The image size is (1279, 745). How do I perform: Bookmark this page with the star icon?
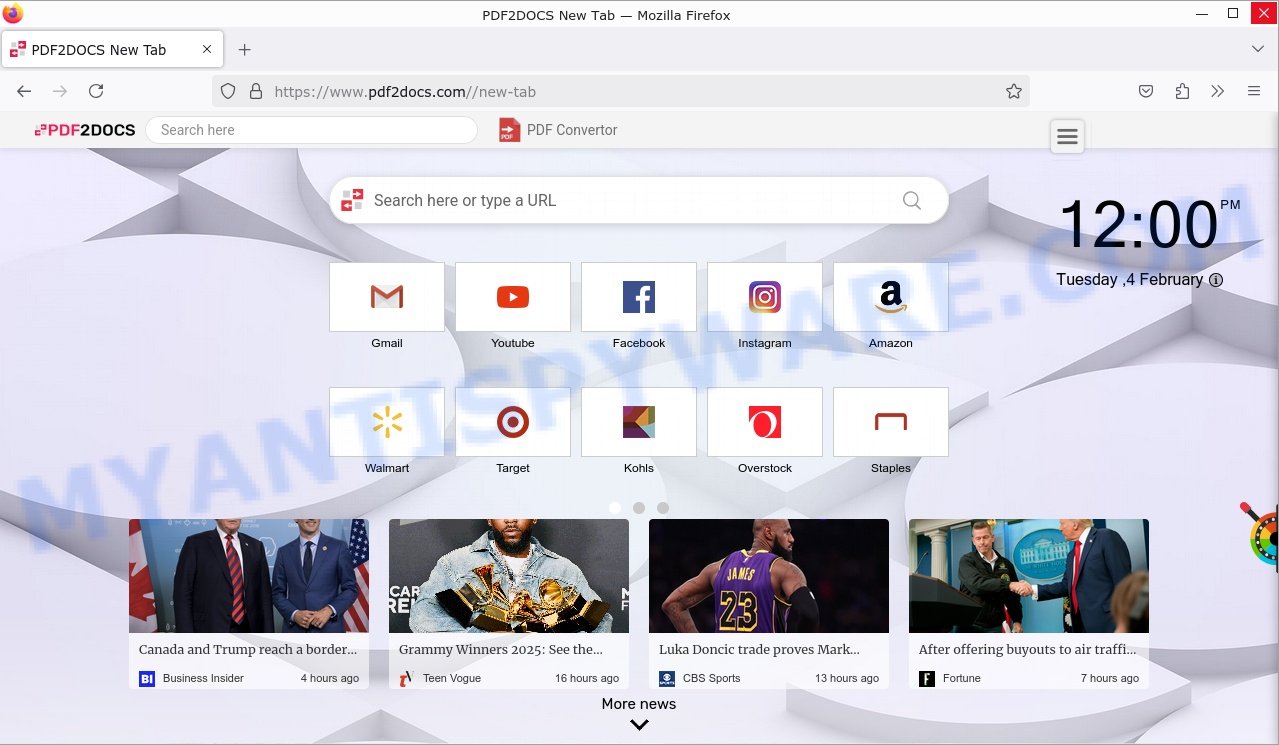click(1014, 91)
